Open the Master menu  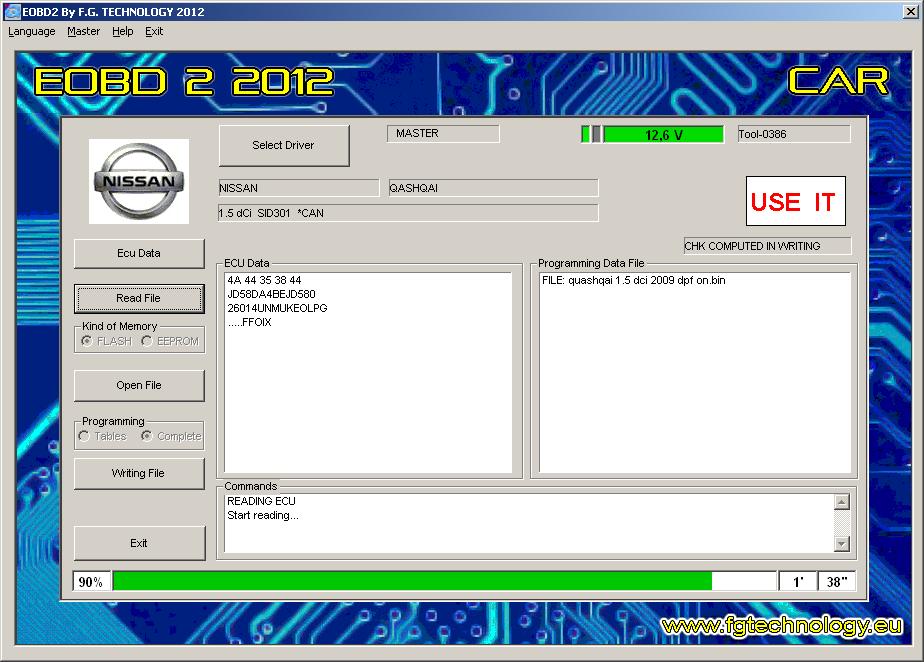[83, 31]
